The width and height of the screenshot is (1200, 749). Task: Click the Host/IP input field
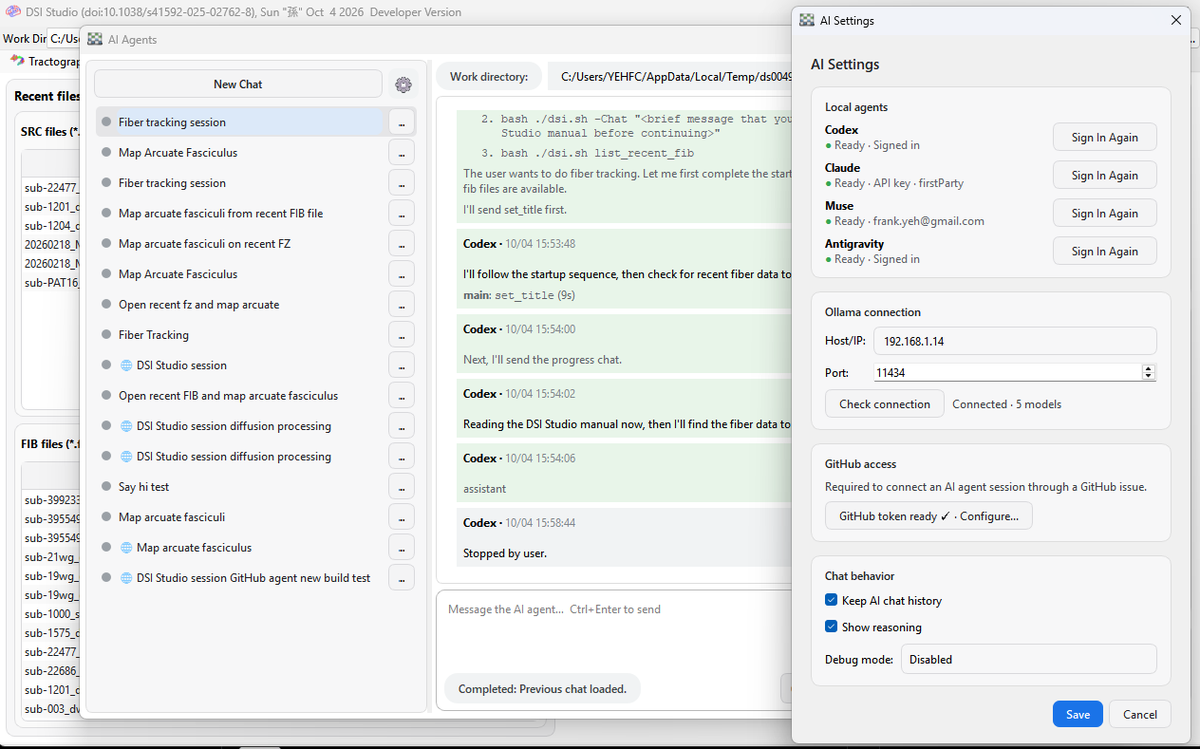pyautogui.click(x=1015, y=341)
